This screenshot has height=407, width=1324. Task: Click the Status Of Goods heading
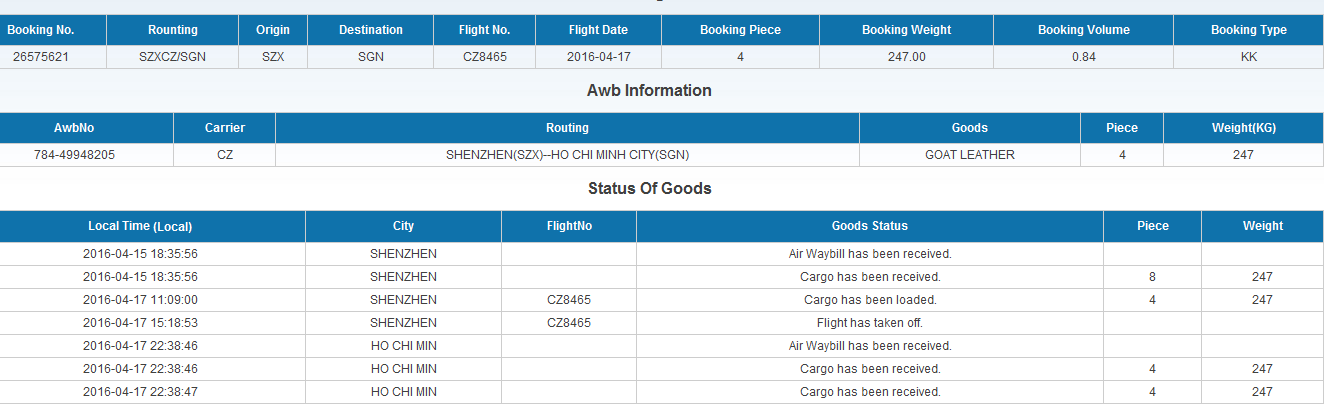[650, 188]
